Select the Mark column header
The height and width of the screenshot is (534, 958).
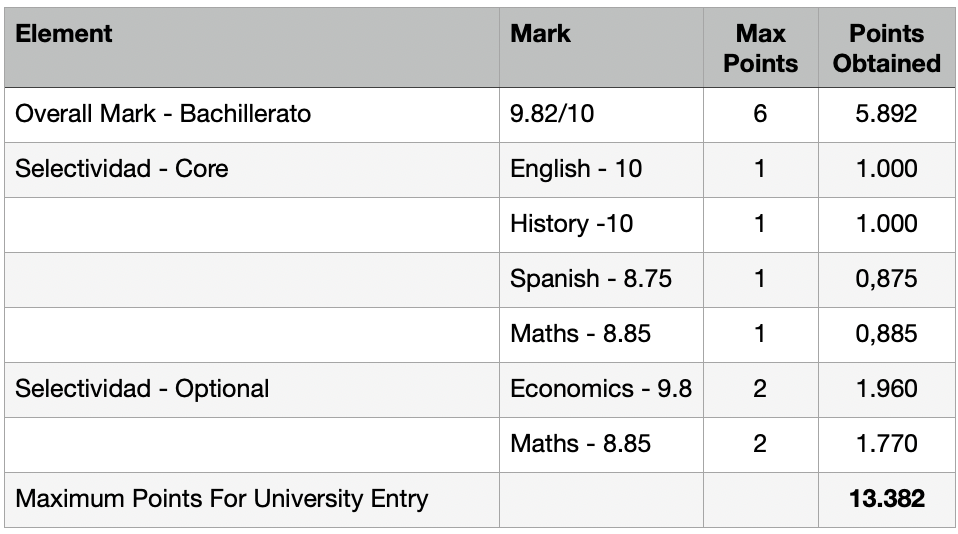click(601, 47)
